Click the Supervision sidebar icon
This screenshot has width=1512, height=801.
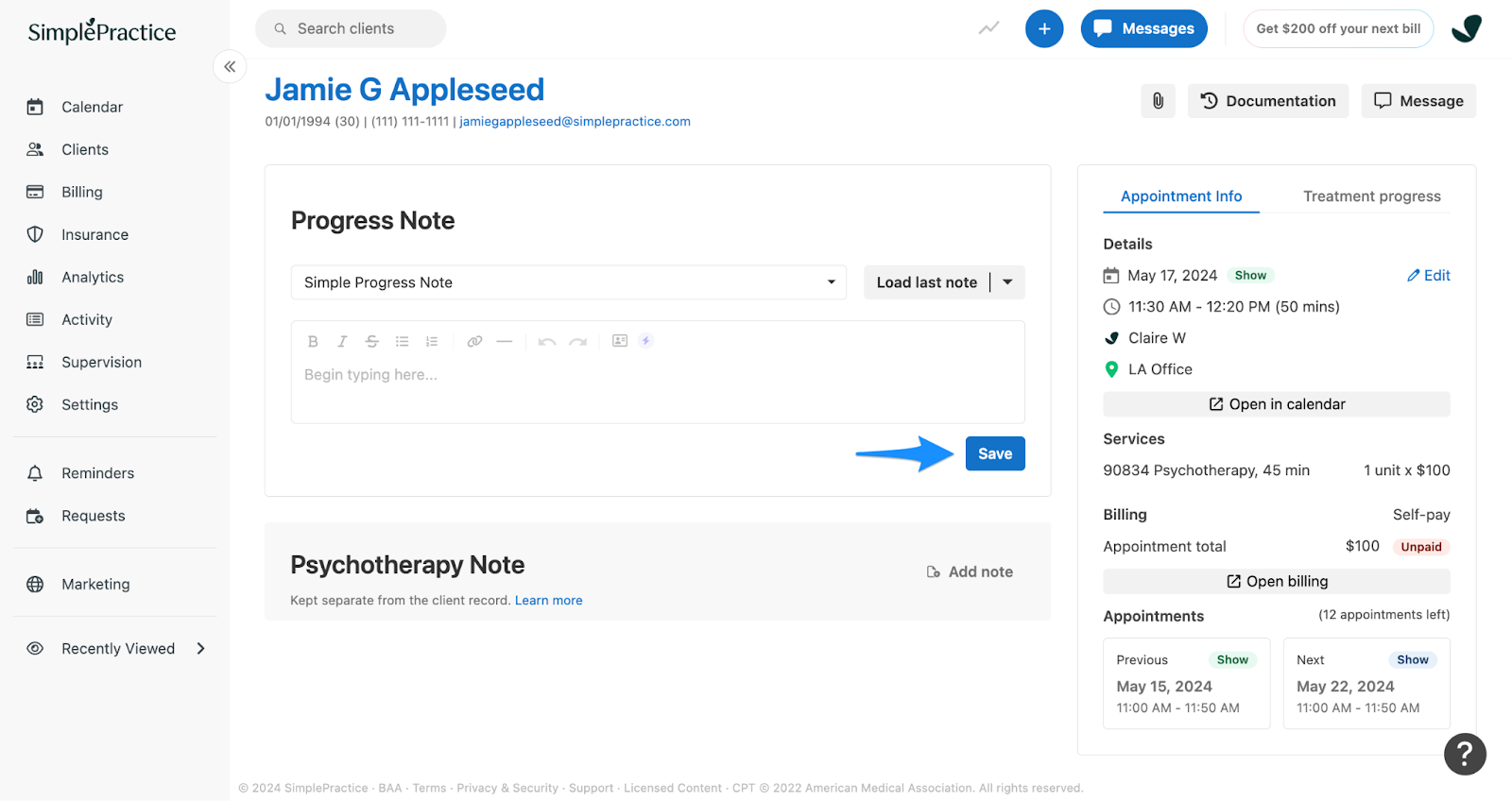point(35,362)
